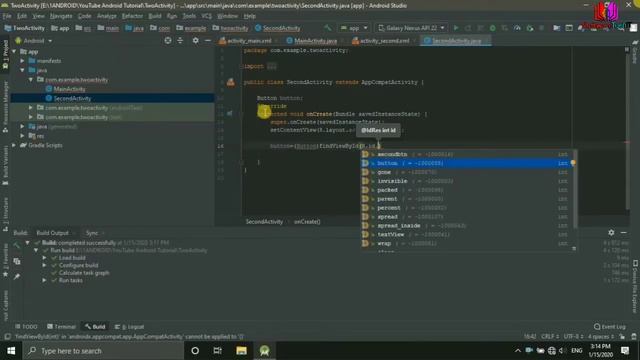Choose secondbtn from autocomplete list

pos(467,154)
